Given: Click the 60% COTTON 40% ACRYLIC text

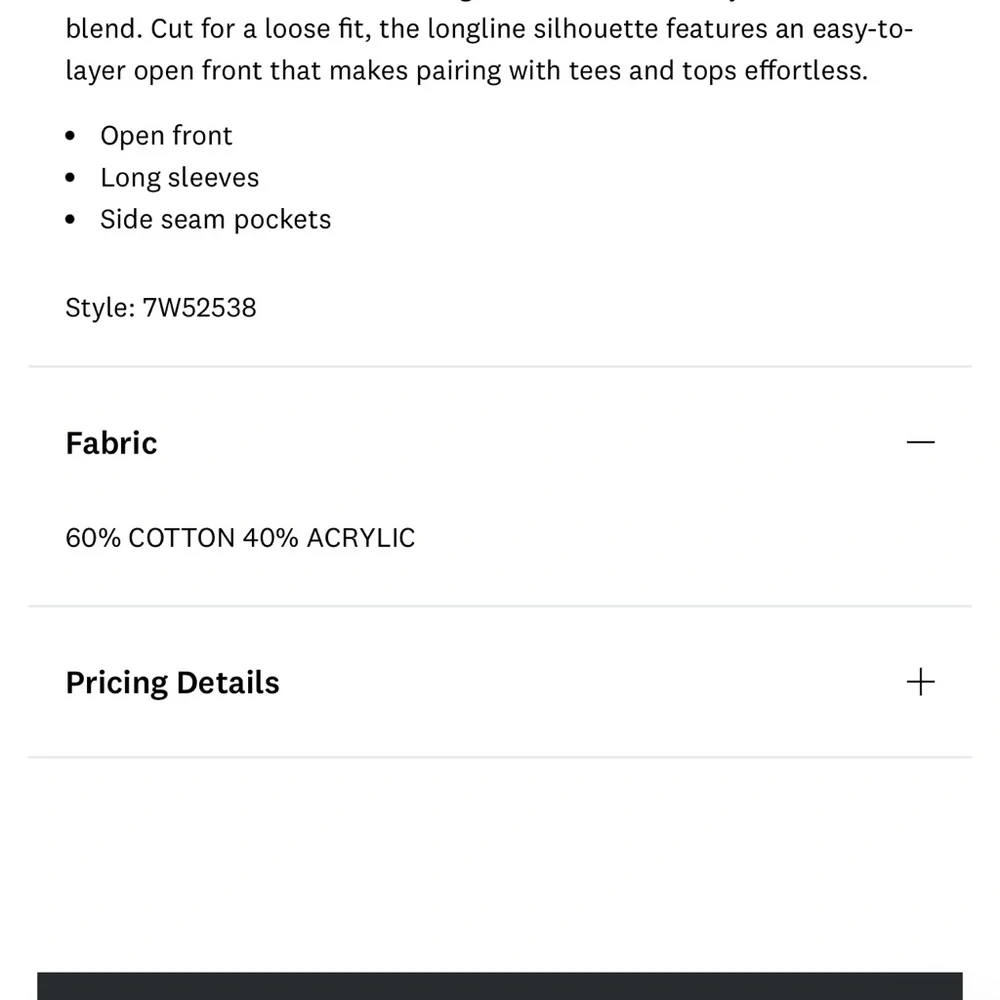Looking at the screenshot, I should point(240,538).
